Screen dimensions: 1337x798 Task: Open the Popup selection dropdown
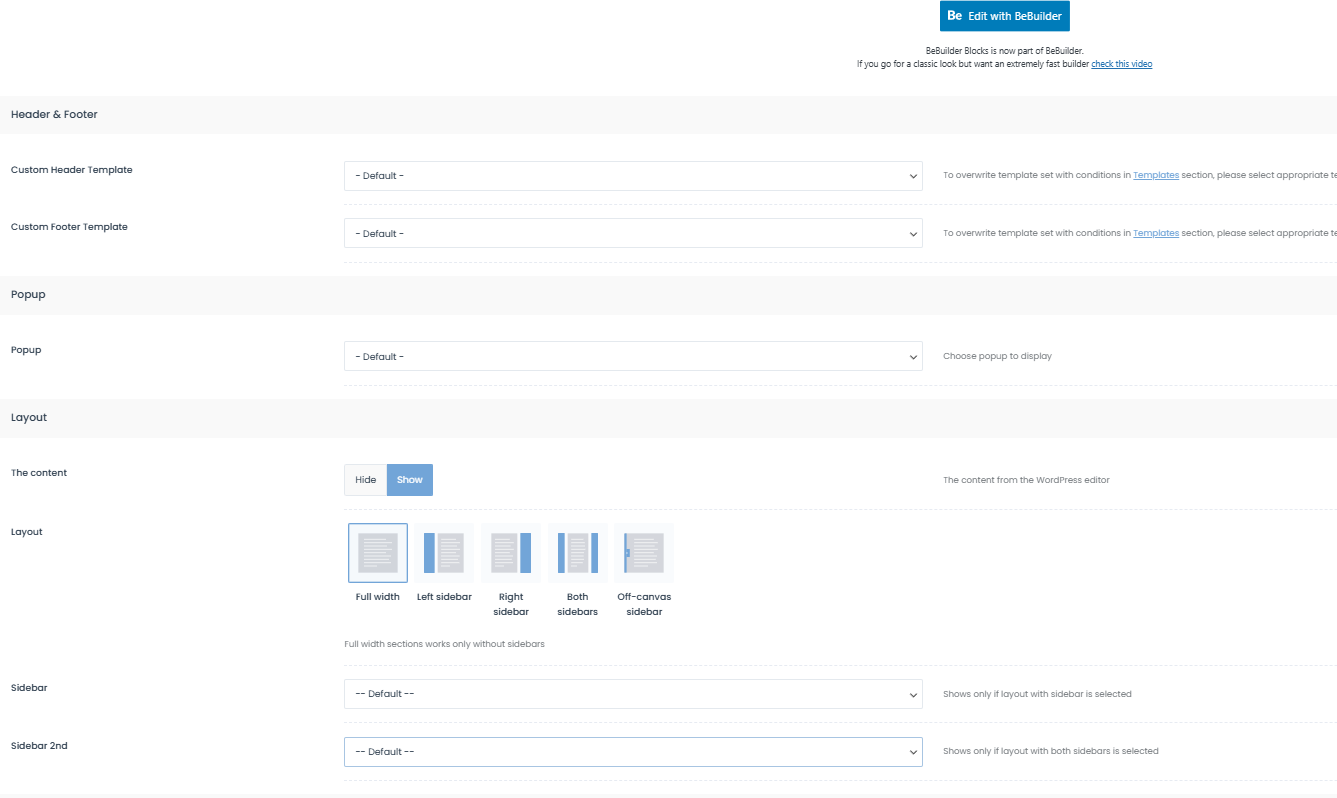[x=633, y=356]
